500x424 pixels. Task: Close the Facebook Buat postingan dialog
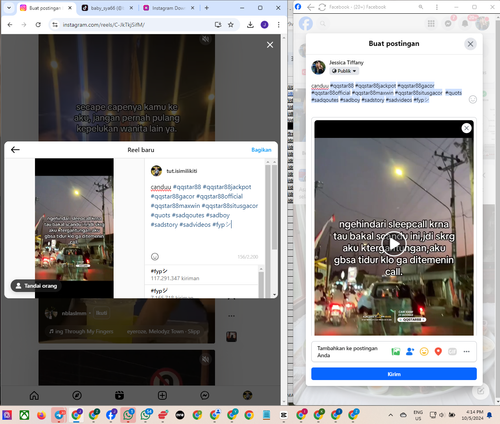[x=470, y=44]
